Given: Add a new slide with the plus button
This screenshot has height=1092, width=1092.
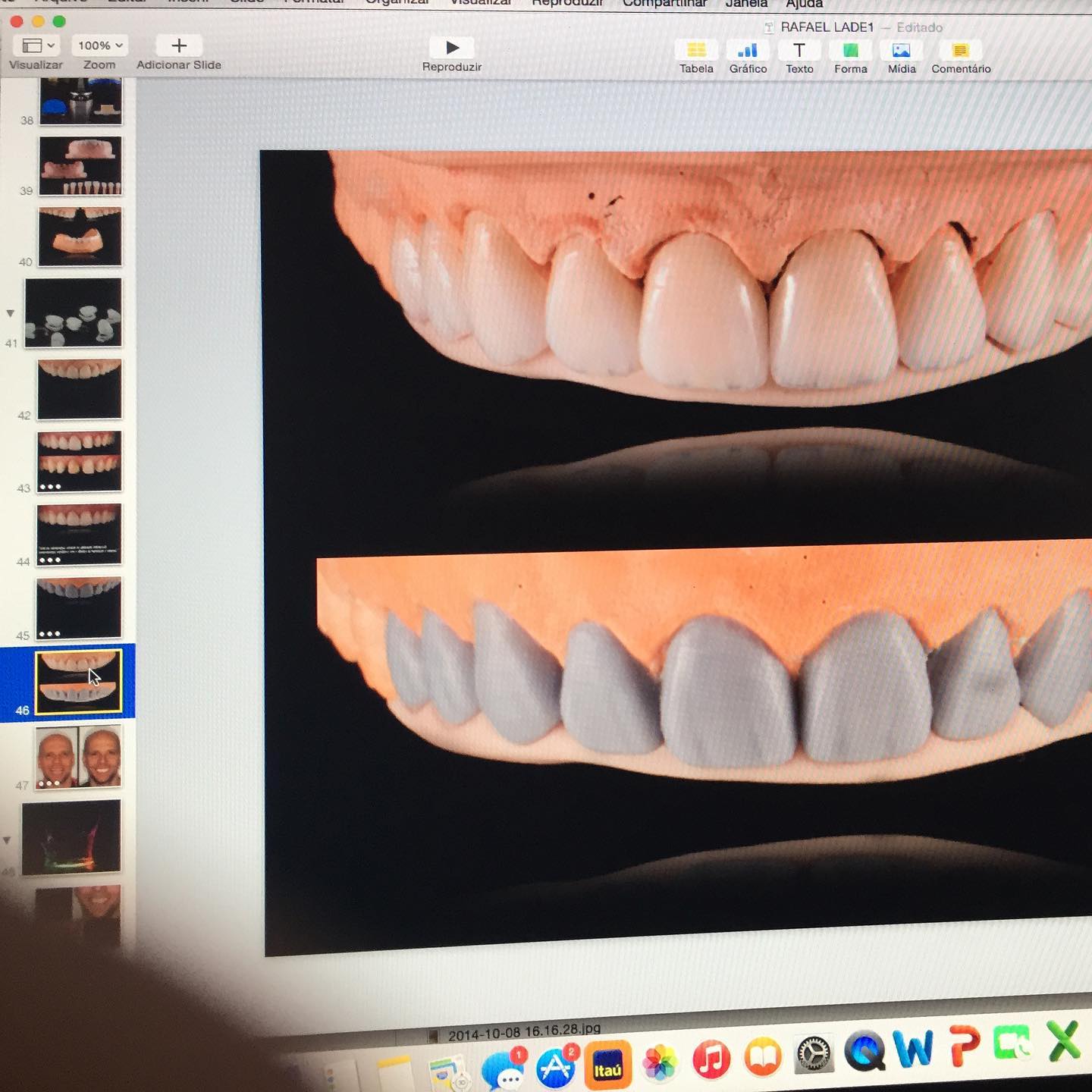Looking at the screenshot, I should click(179, 45).
